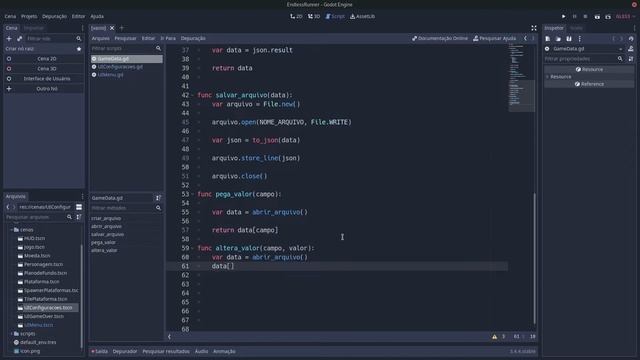Switch to the 3D workspace
Image resolution: width=640 pixels, height=360 pixels.
pos(314,16)
